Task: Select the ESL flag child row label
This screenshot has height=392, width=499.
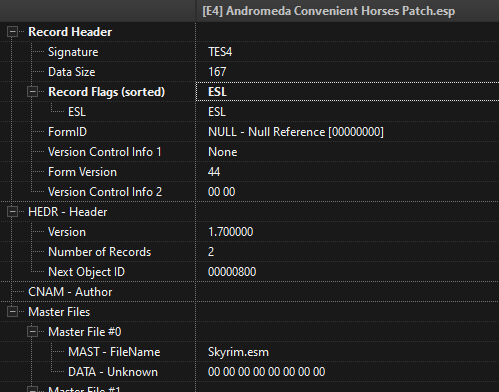Action: [77, 112]
